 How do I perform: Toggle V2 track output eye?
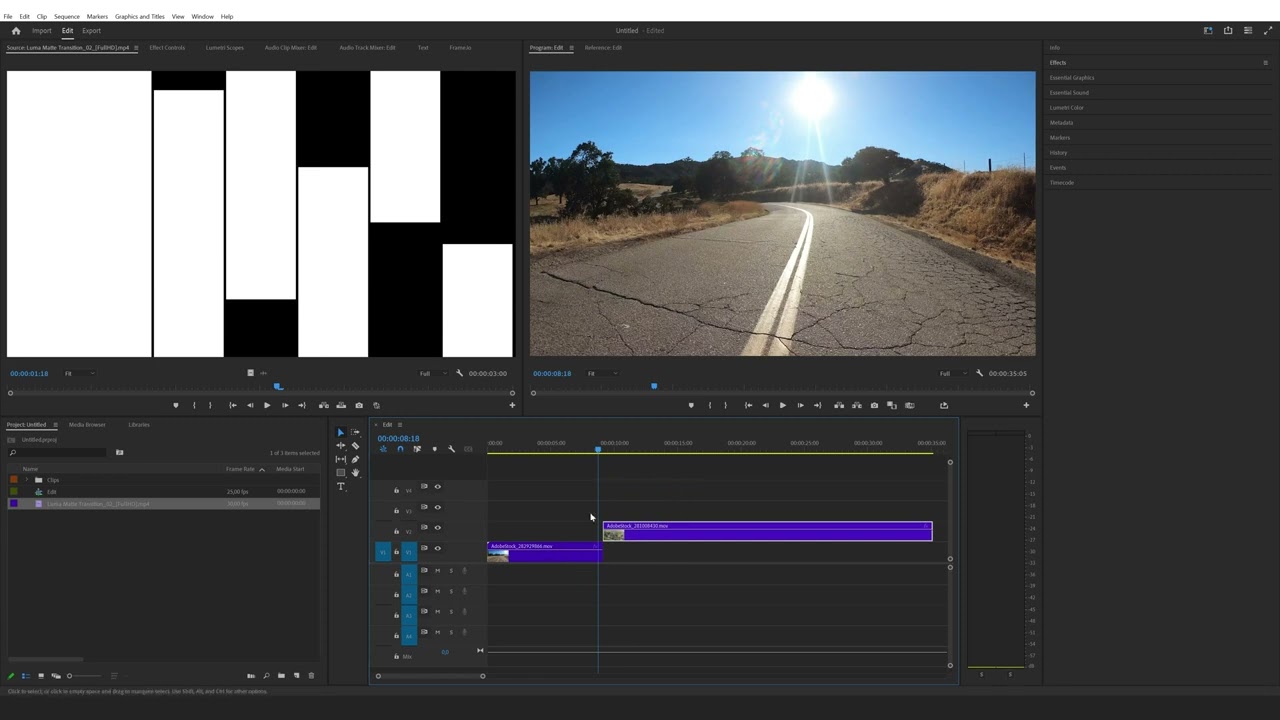(x=437, y=528)
